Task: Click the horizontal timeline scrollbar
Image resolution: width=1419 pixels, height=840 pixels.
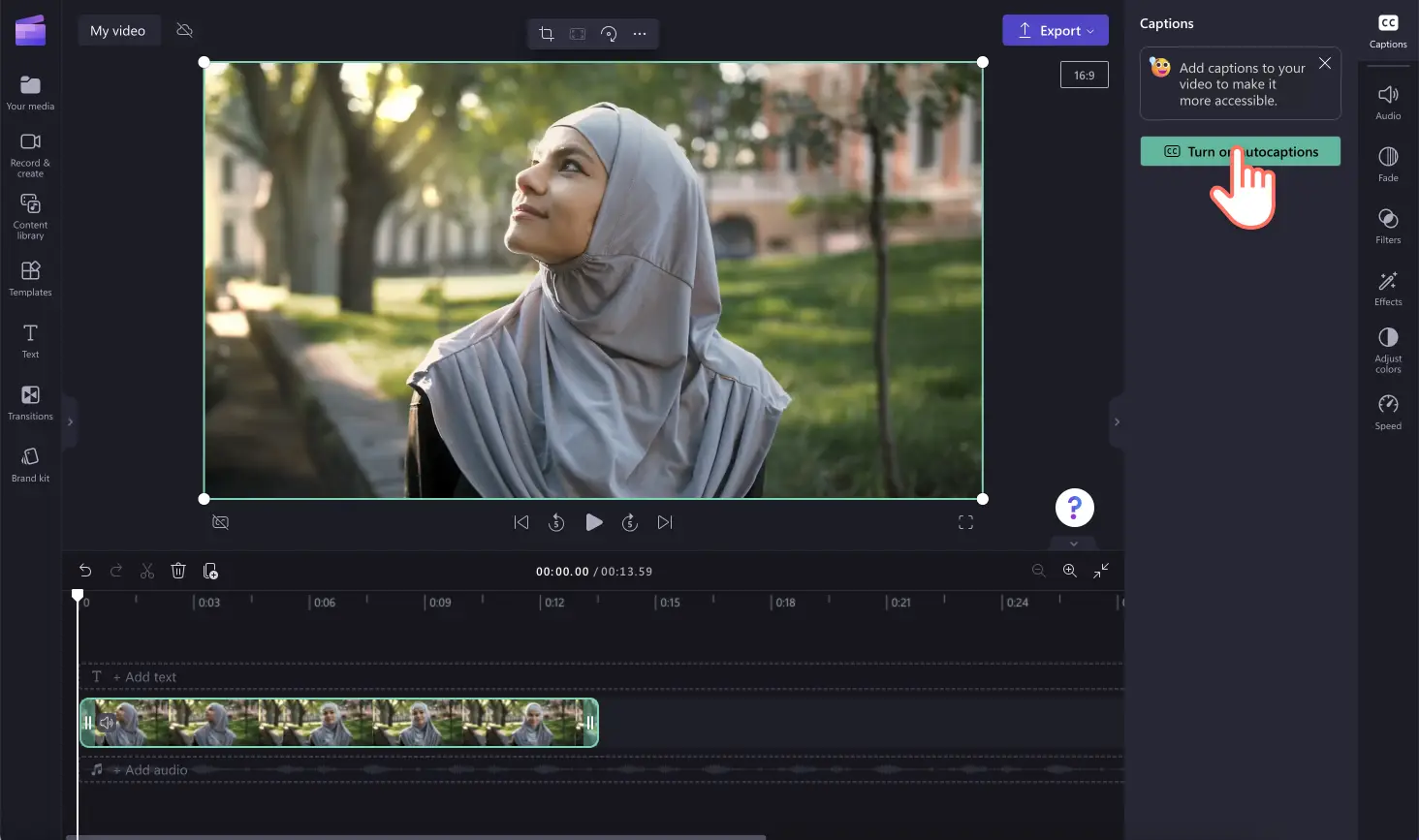Action: (x=416, y=837)
